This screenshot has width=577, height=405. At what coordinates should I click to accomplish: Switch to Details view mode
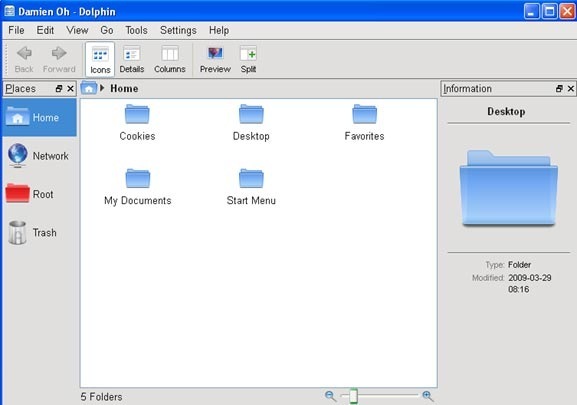tap(132, 59)
